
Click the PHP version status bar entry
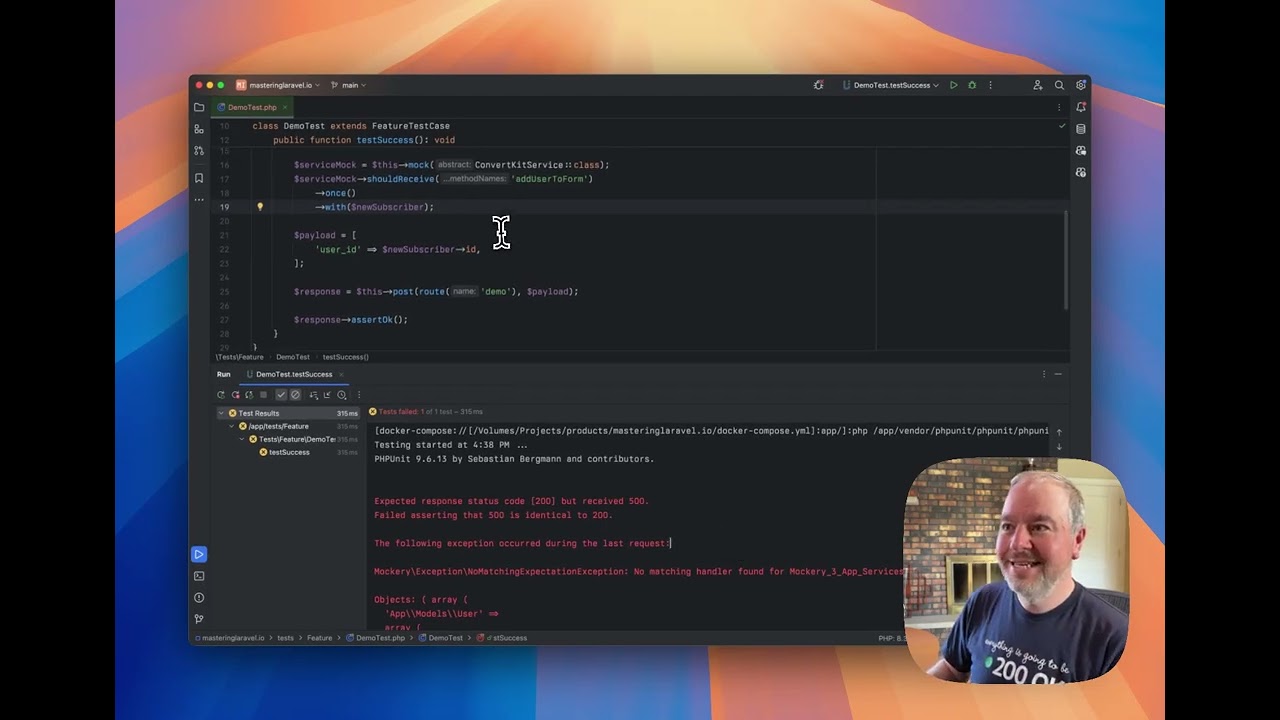(x=892, y=638)
